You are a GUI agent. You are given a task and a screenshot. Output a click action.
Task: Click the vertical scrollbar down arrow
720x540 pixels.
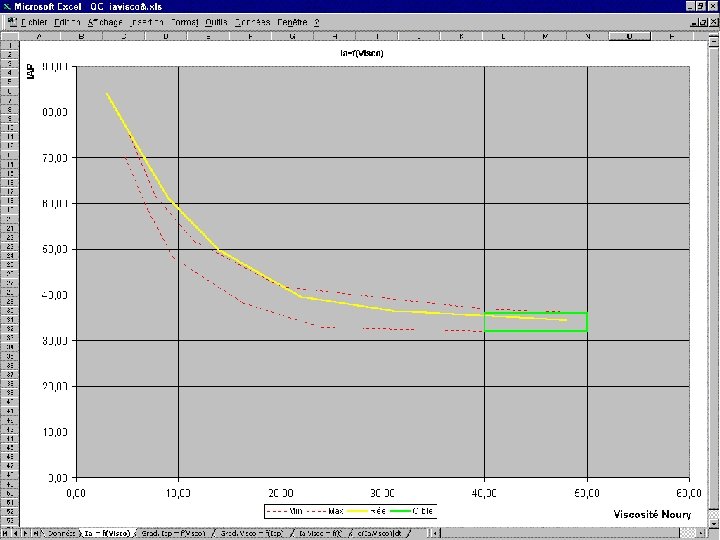point(714,523)
